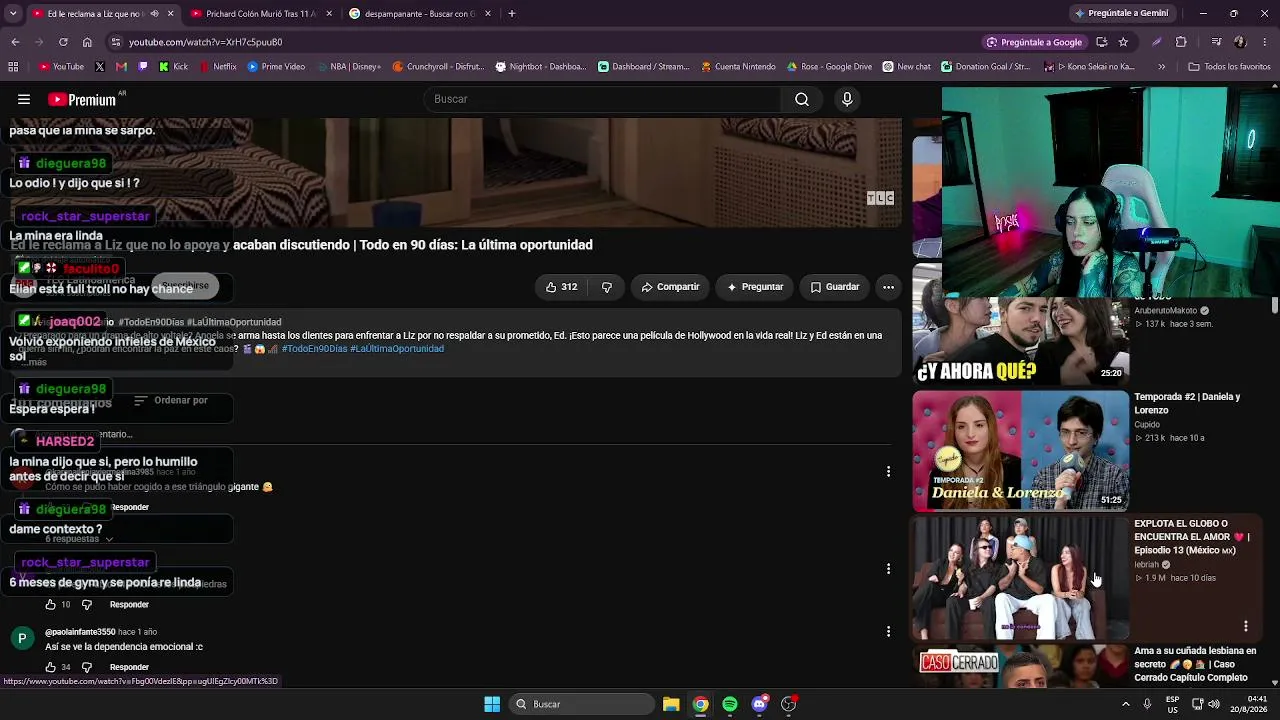1280x720 pixels.
Task: Open the Chrome tab search dropdown
Action: pos(13,14)
